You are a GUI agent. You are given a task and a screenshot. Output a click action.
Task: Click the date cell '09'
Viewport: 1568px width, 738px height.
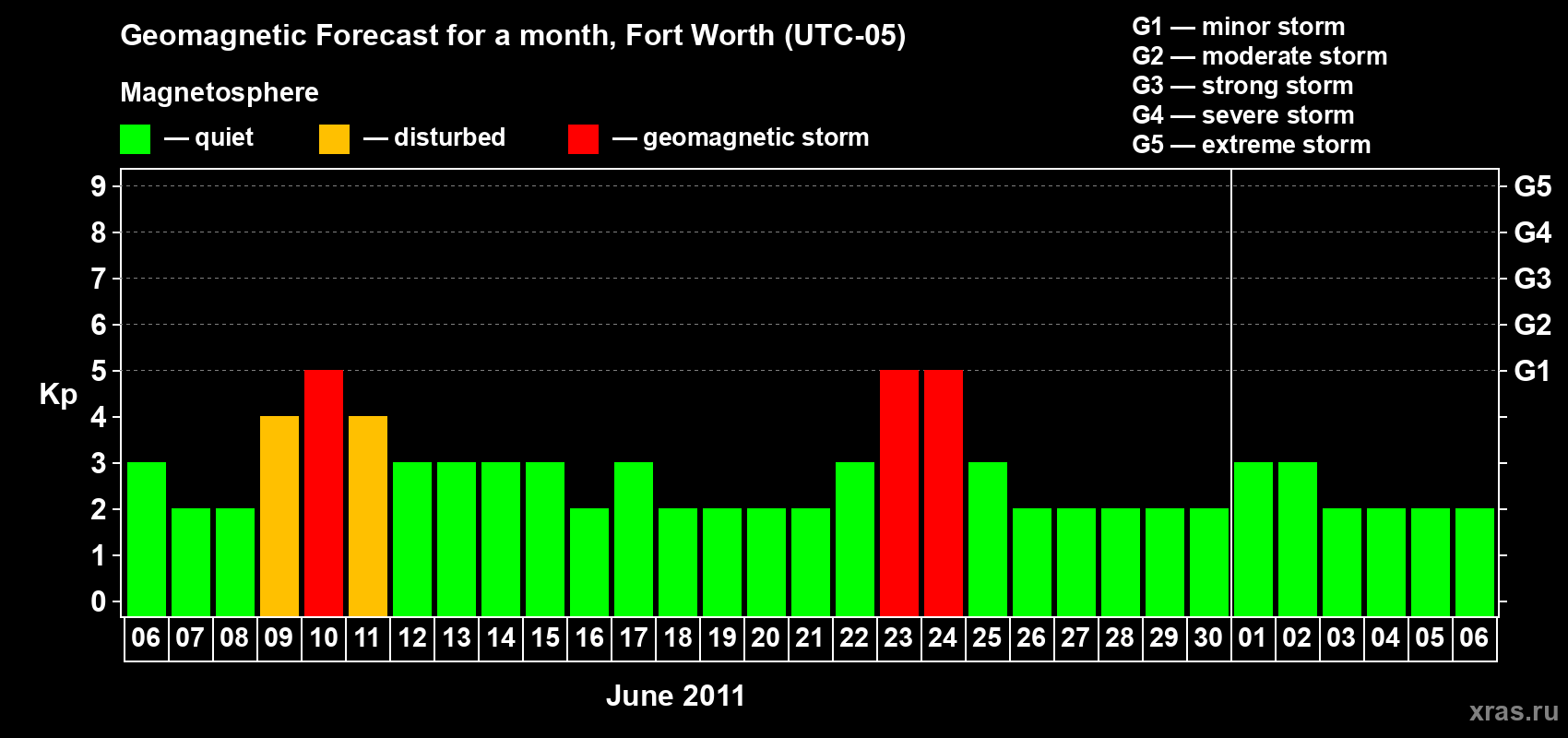click(x=279, y=638)
